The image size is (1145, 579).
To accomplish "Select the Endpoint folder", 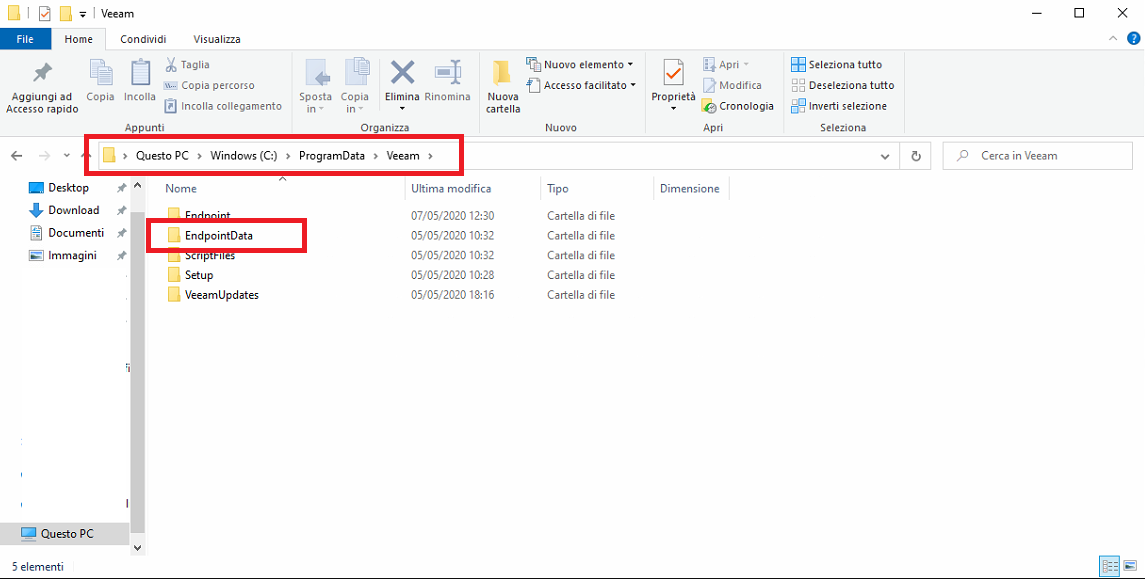I will click(x=208, y=215).
